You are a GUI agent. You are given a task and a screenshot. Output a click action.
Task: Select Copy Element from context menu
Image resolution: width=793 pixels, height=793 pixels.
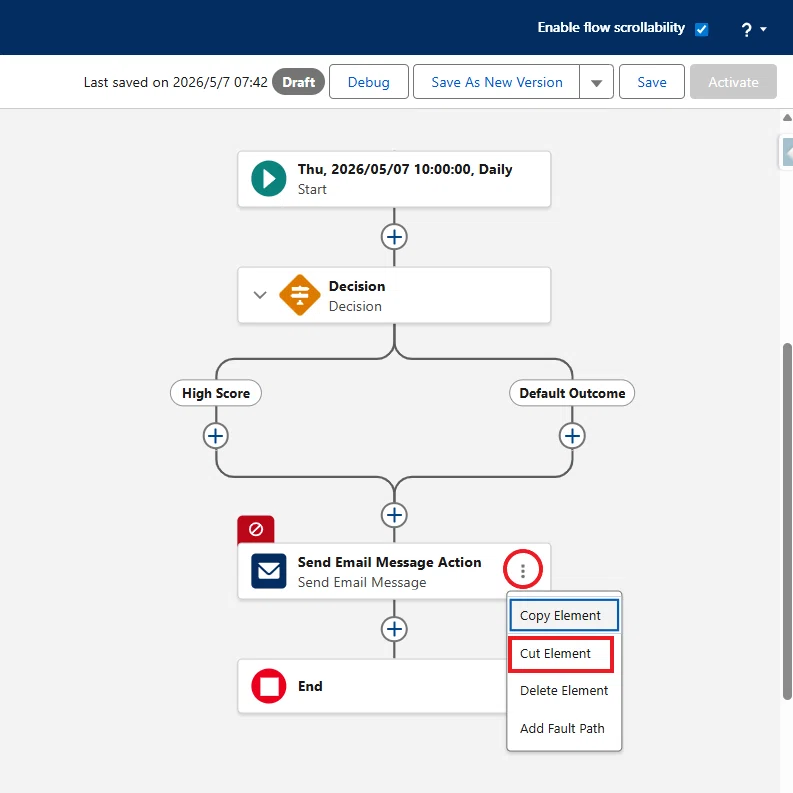564,615
